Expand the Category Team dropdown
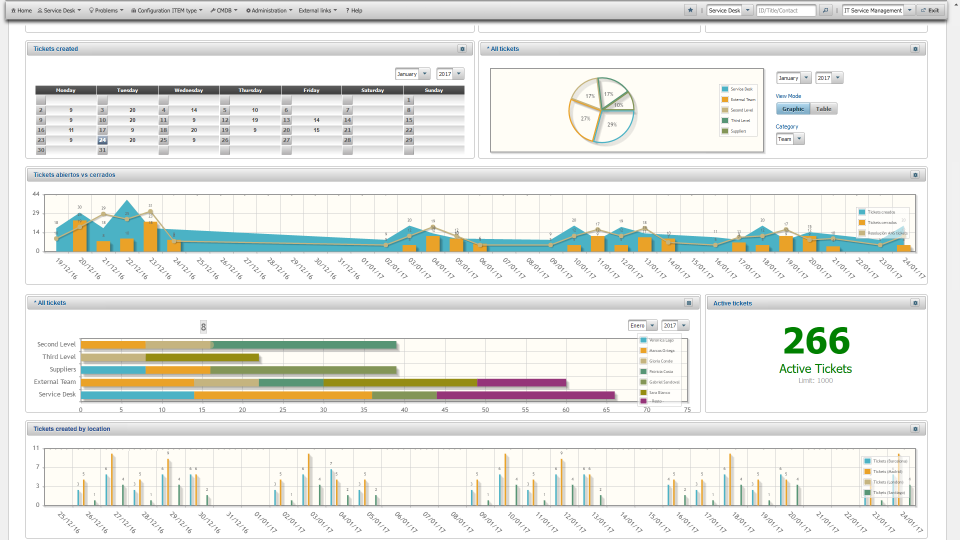The image size is (960, 540). (x=790, y=139)
